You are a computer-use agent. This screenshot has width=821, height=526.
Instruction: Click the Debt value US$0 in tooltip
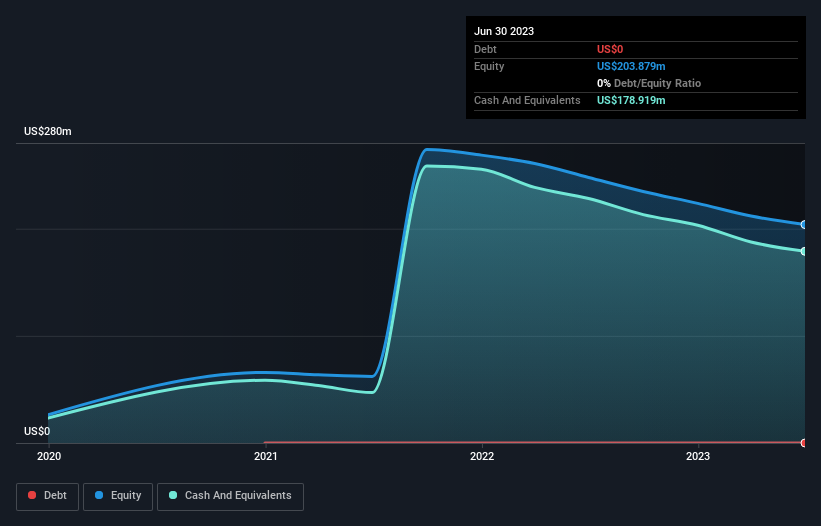tap(610, 49)
